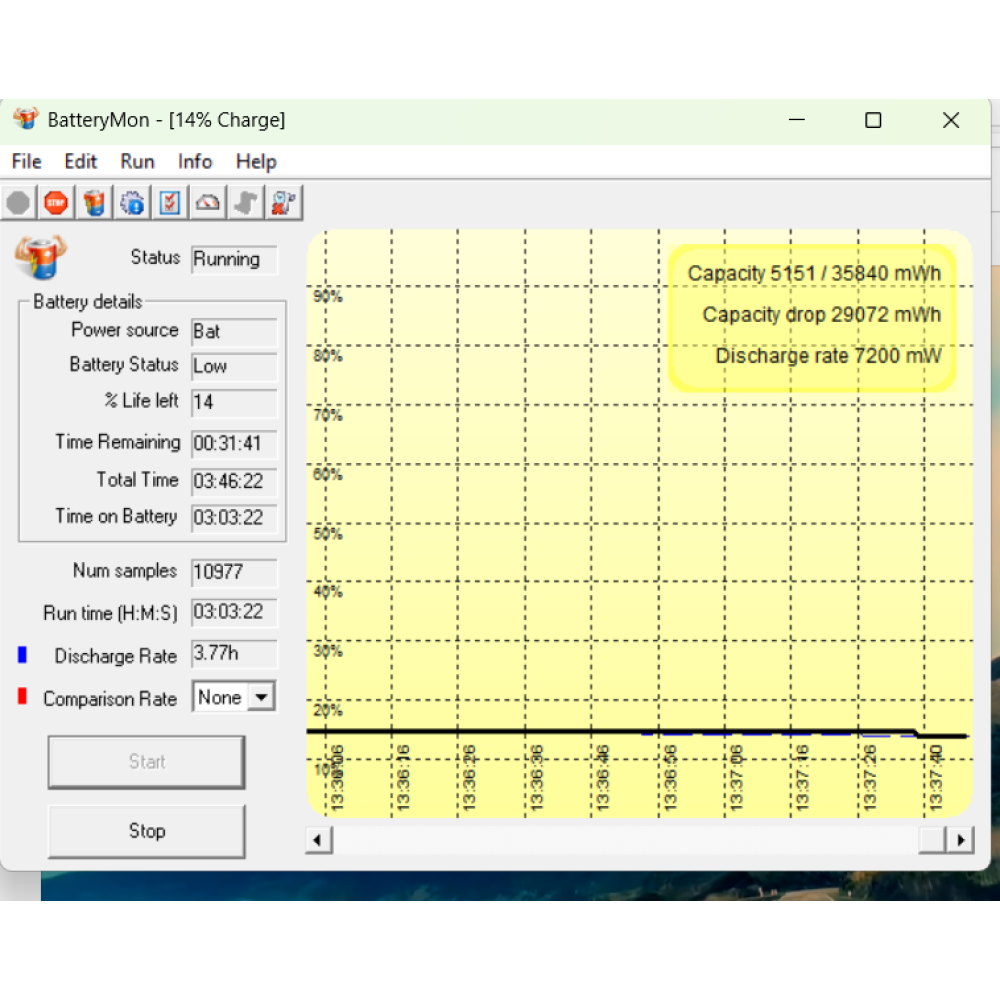Image resolution: width=1000 pixels, height=1000 pixels.
Task: Click the blue Discharge Rate color marker
Action: tap(22, 655)
